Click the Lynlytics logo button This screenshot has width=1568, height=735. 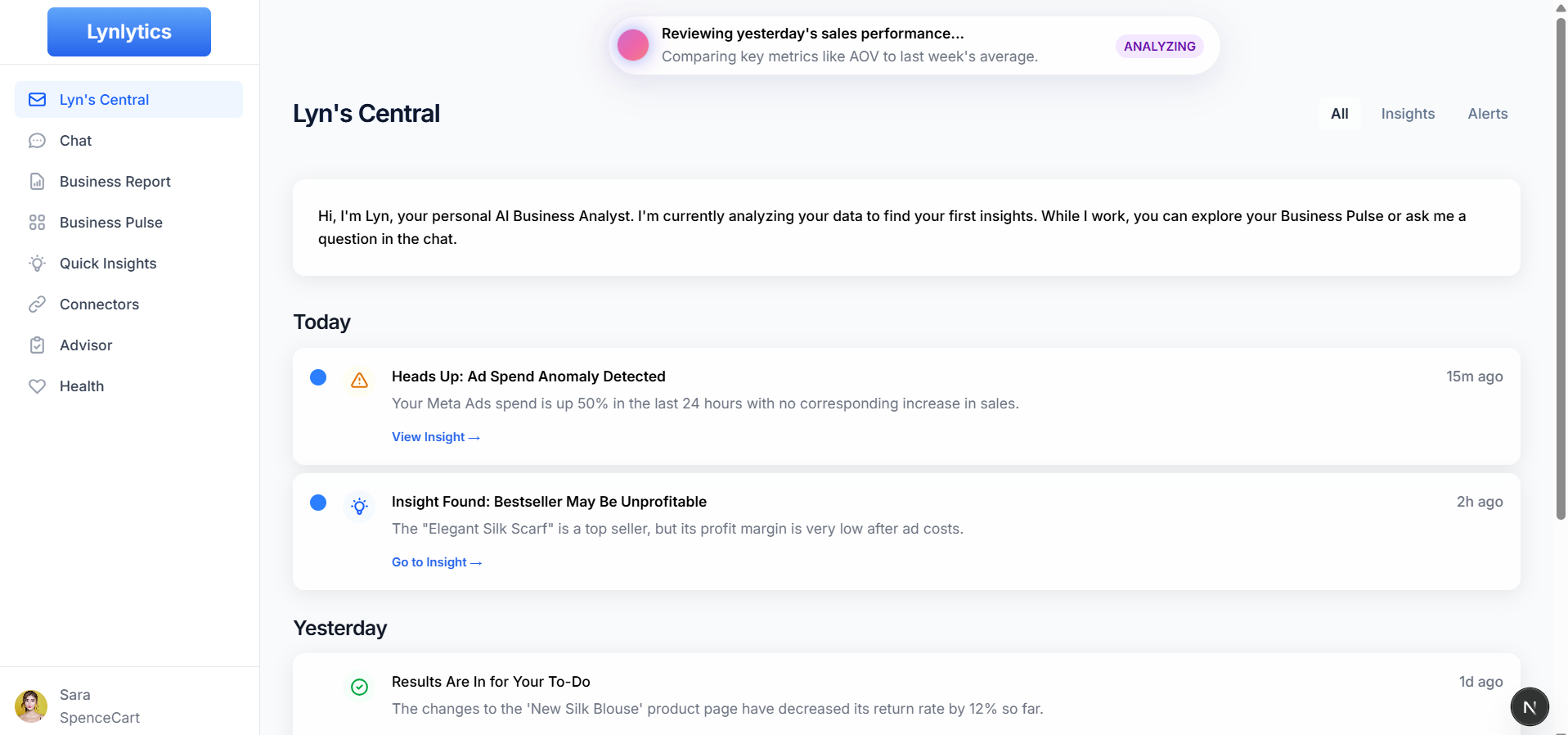tap(129, 32)
